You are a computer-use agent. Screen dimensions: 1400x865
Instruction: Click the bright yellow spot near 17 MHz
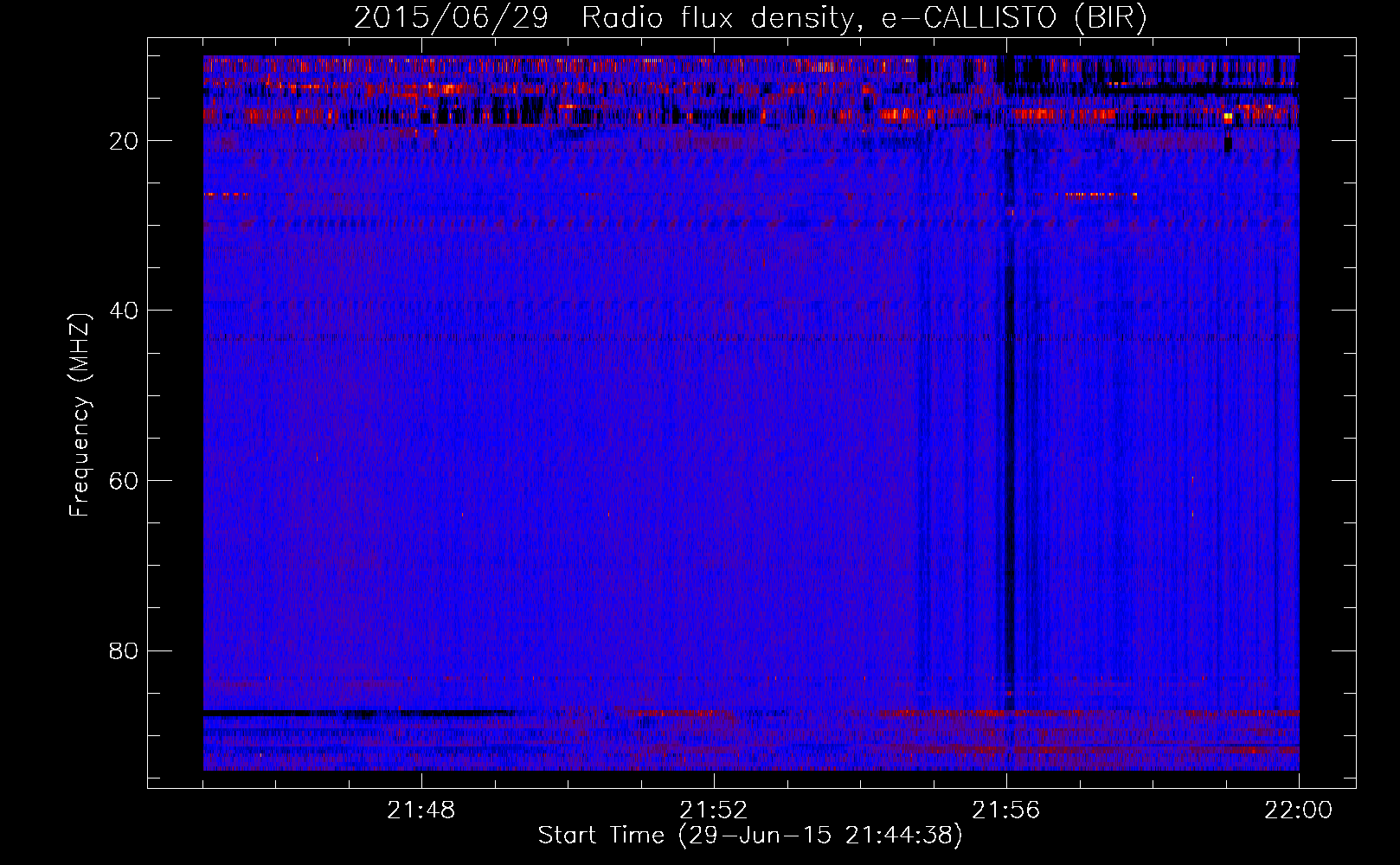click(x=1227, y=117)
